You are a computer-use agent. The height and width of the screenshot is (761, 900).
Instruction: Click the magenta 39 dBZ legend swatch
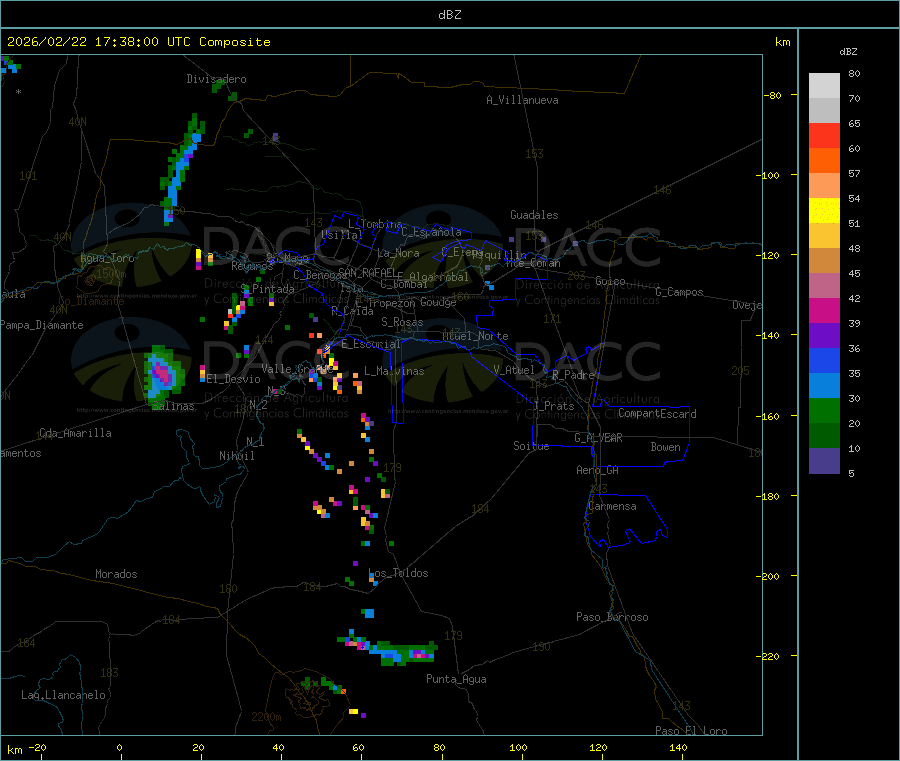click(824, 310)
